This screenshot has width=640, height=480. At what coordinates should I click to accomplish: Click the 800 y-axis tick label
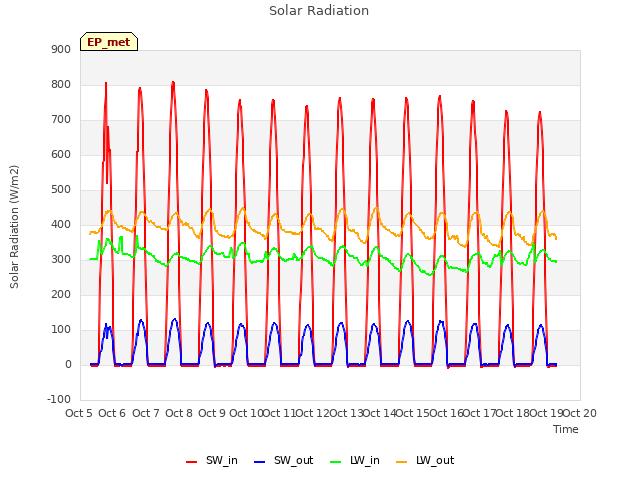coord(61,84)
